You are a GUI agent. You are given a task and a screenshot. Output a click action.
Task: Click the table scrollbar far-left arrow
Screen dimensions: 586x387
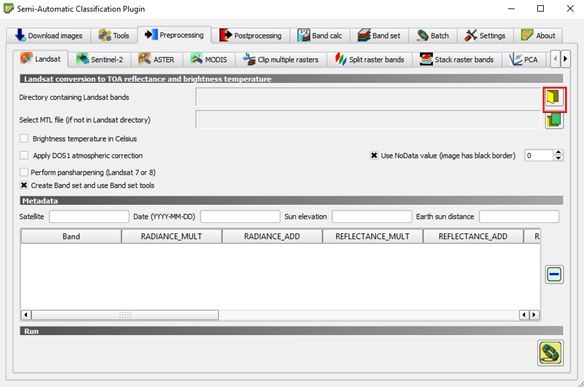pos(26,315)
